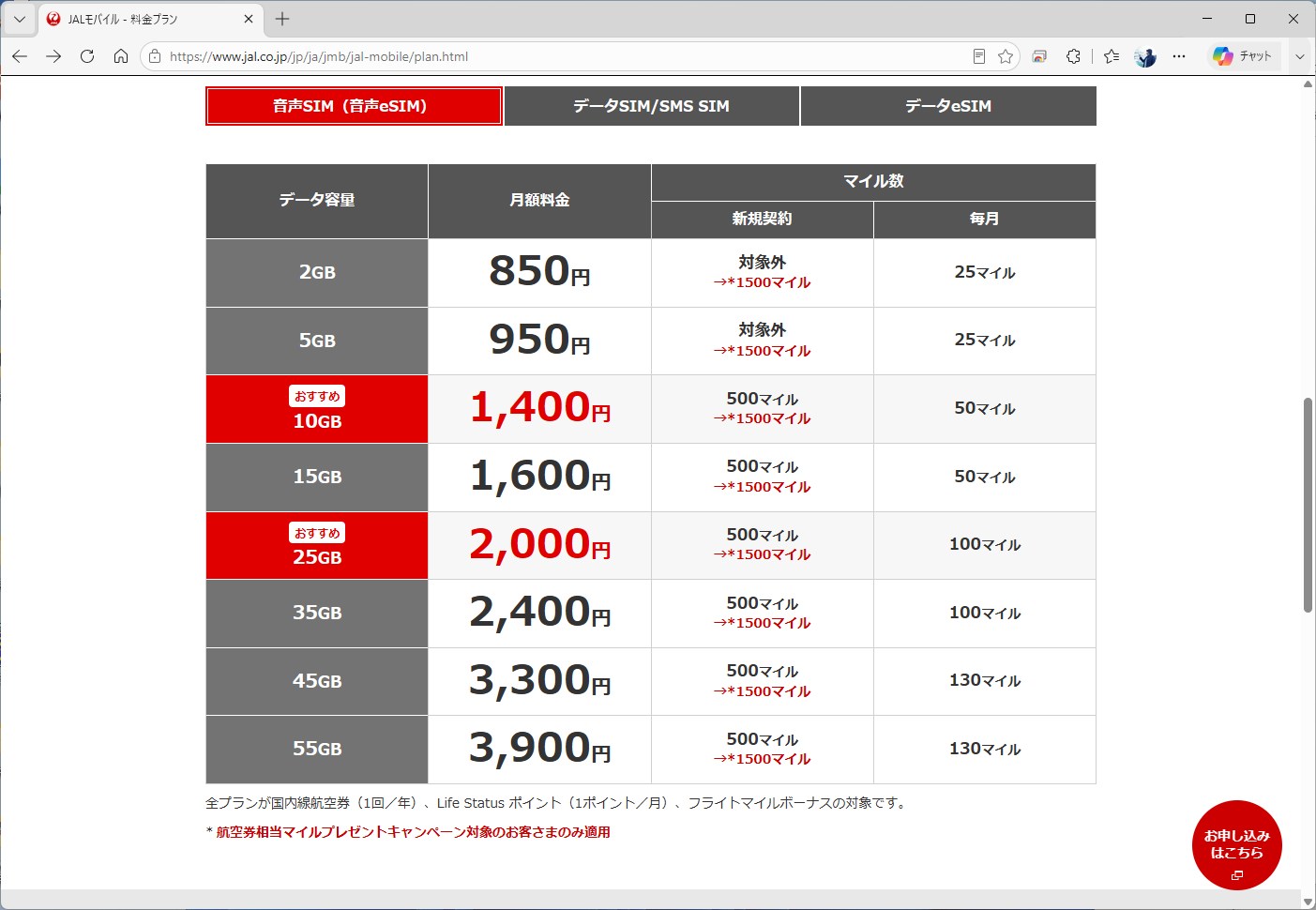Click the 1,600円 monthly price
Image resolution: width=1316 pixels, height=910 pixels.
(540, 476)
